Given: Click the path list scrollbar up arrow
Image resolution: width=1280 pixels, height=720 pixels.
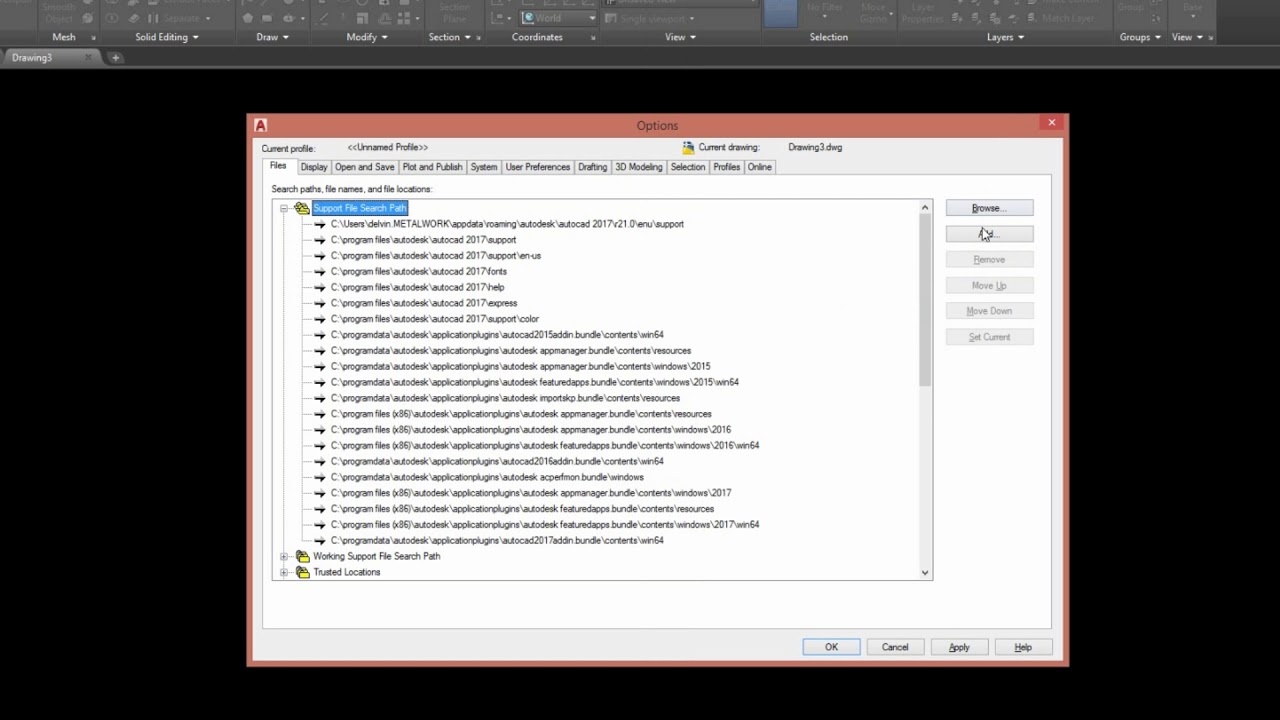Looking at the screenshot, I should point(925,208).
